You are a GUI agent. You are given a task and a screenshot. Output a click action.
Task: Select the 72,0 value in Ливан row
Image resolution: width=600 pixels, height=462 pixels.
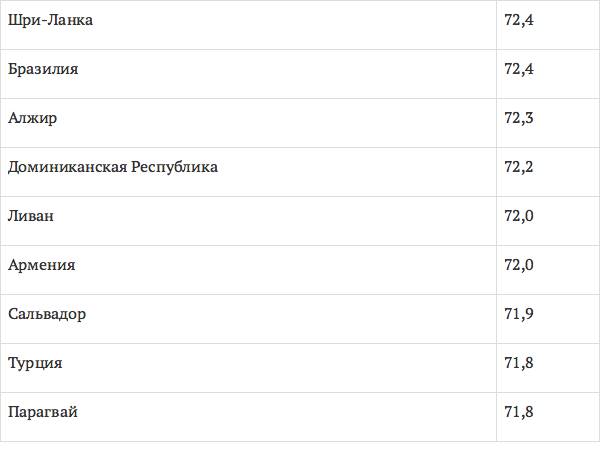click(519, 216)
